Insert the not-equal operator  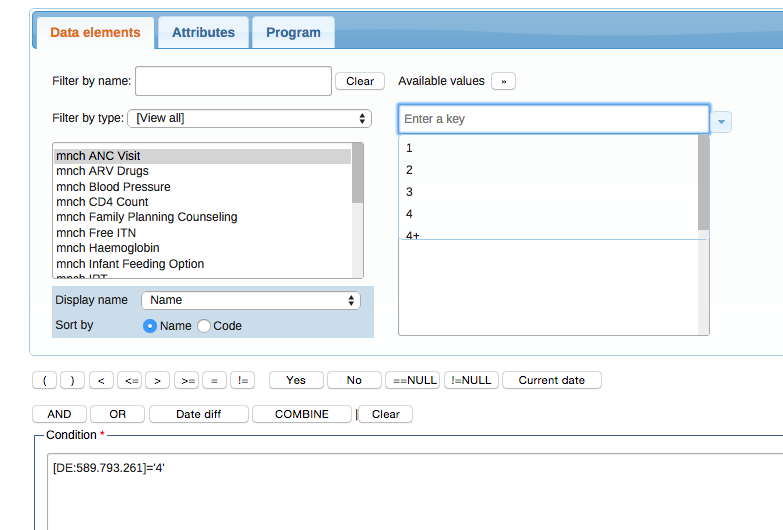(243, 380)
